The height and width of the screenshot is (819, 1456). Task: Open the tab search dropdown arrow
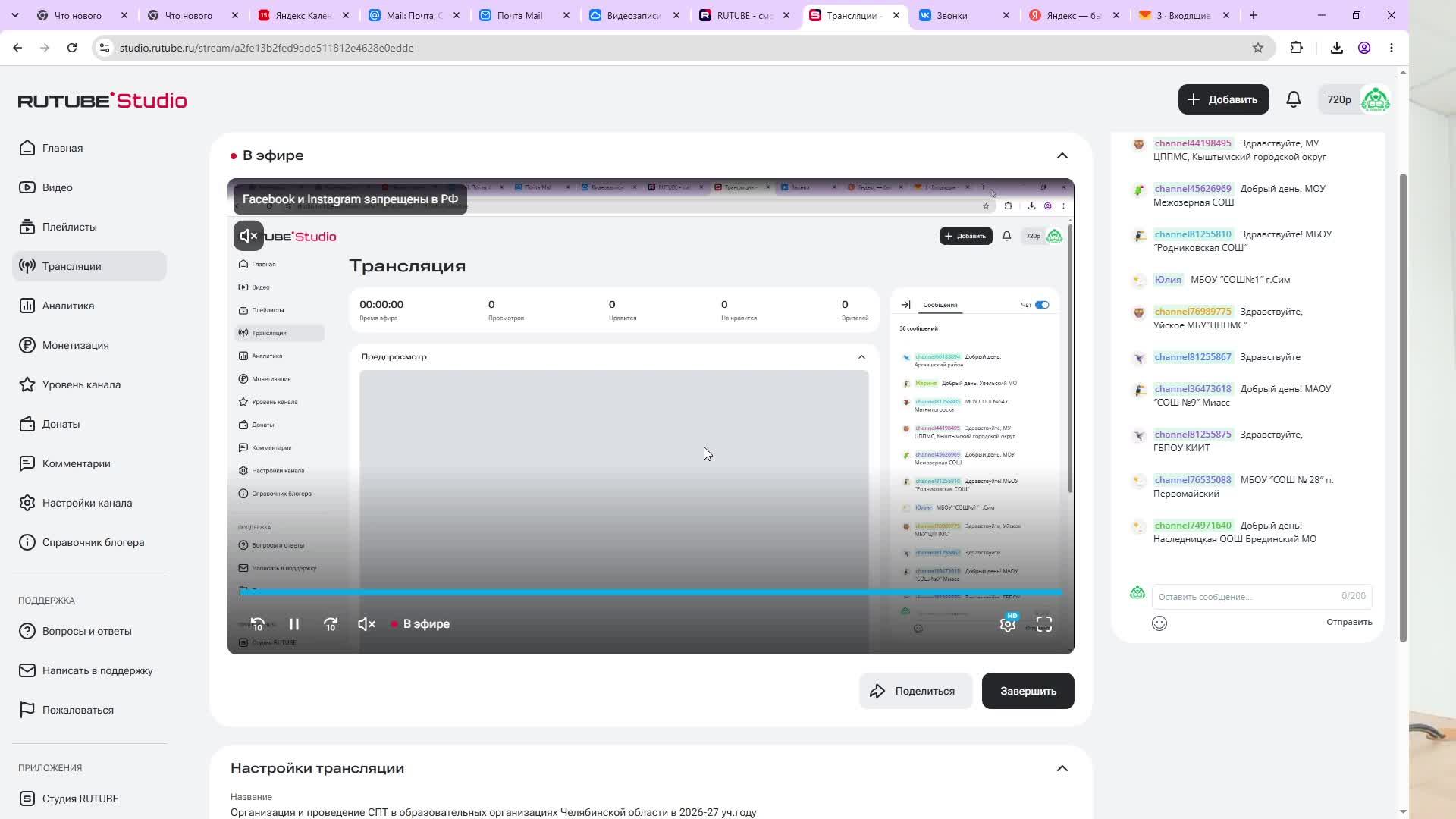(x=15, y=15)
